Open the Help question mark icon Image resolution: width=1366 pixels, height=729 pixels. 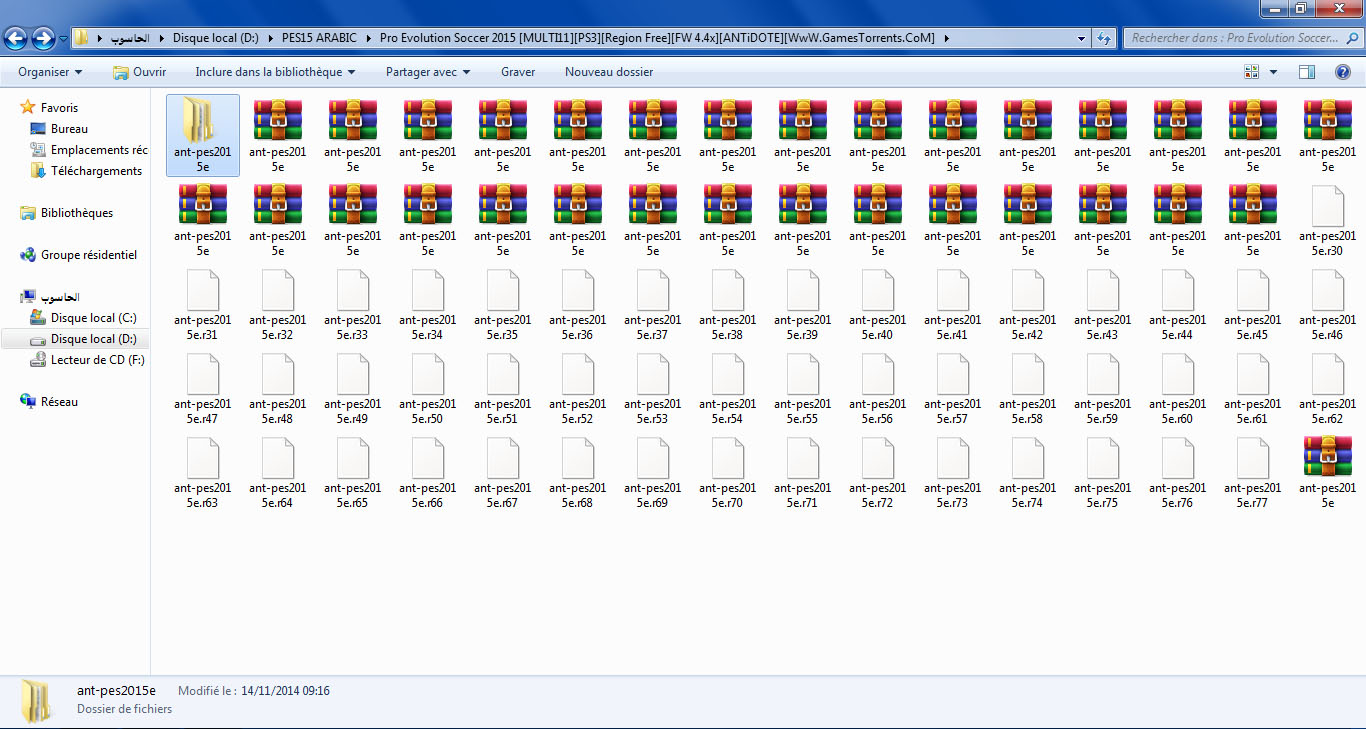(x=1343, y=72)
